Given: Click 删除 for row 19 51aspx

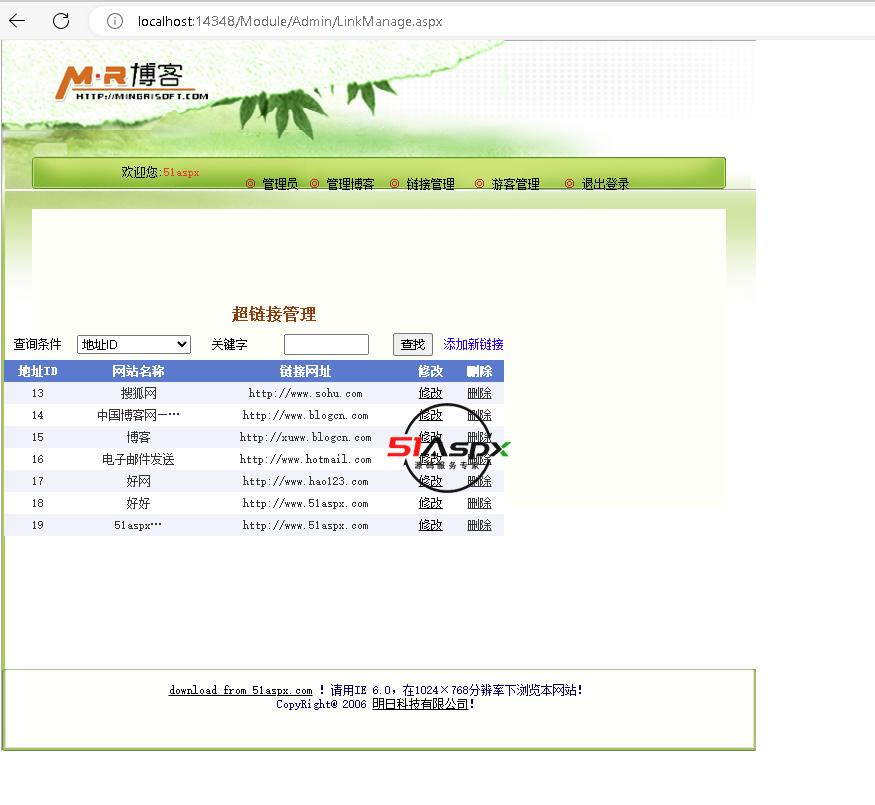Looking at the screenshot, I should (479, 525).
